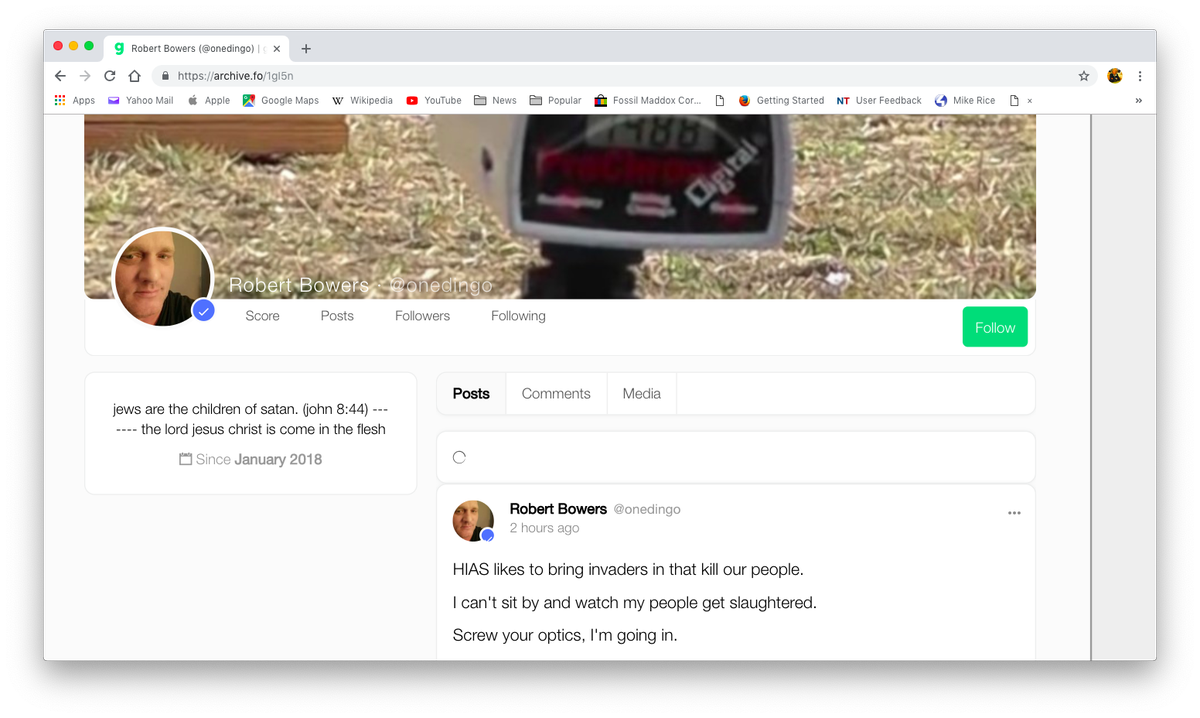The image size is (1200, 718).
Task: Open the Chrome three-dot menu
Action: [1140, 76]
